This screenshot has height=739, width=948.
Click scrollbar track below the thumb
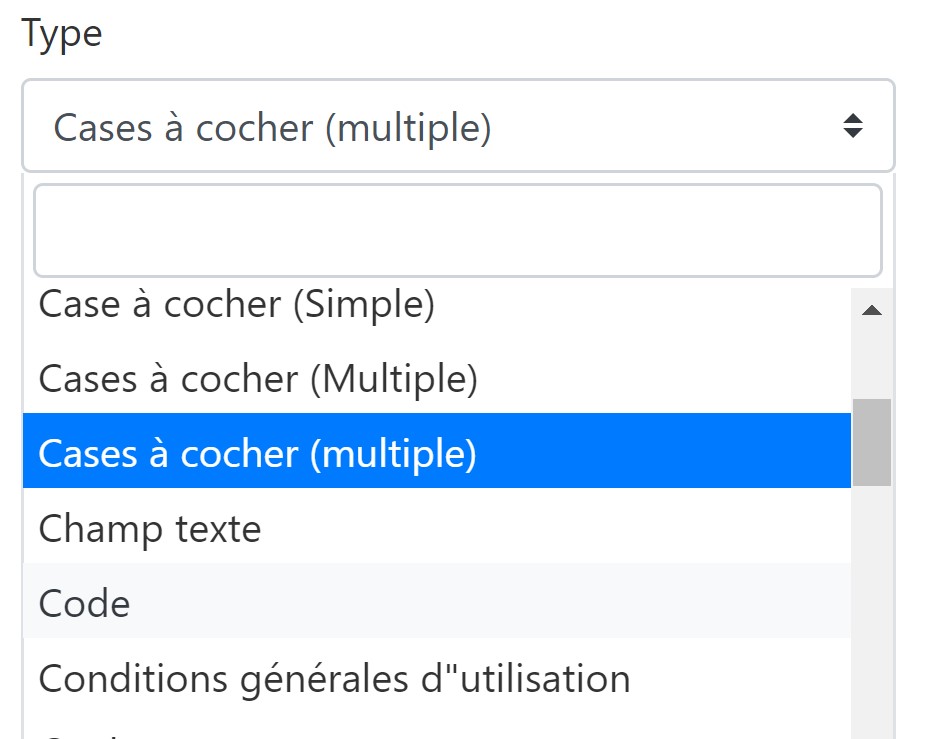pyautogui.click(x=871, y=611)
